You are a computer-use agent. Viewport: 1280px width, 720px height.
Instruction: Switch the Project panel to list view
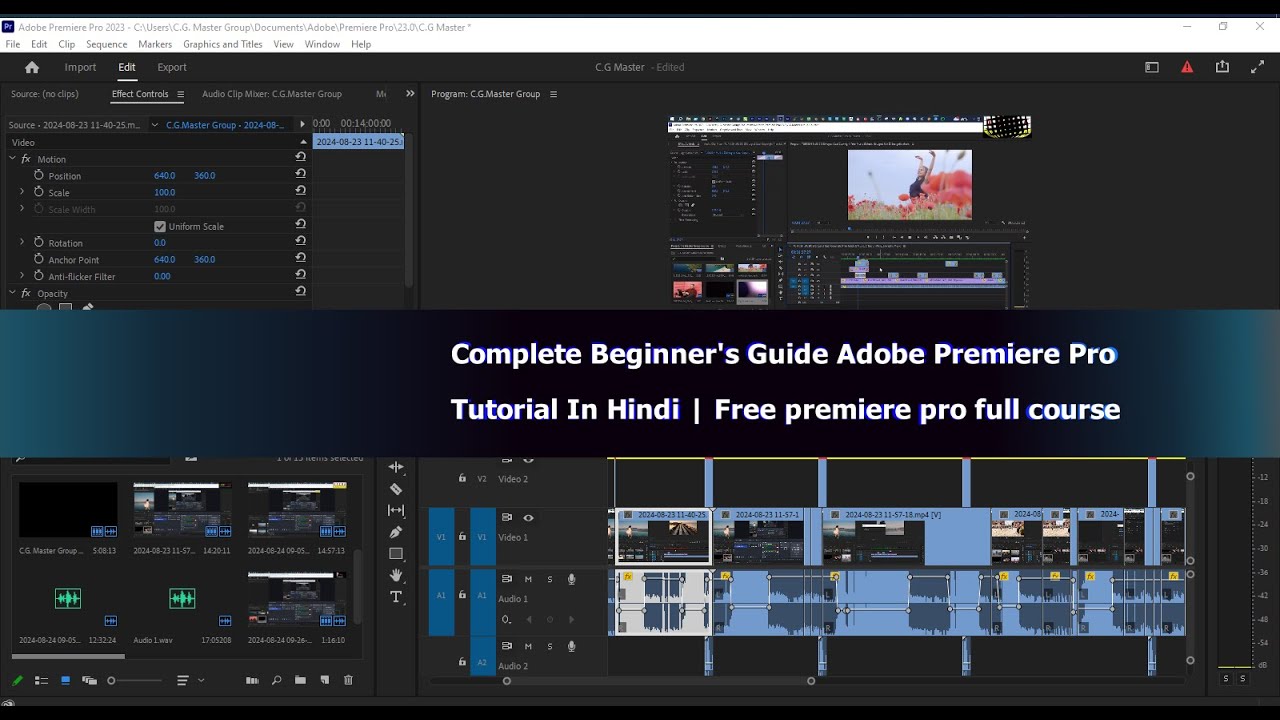click(41, 680)
